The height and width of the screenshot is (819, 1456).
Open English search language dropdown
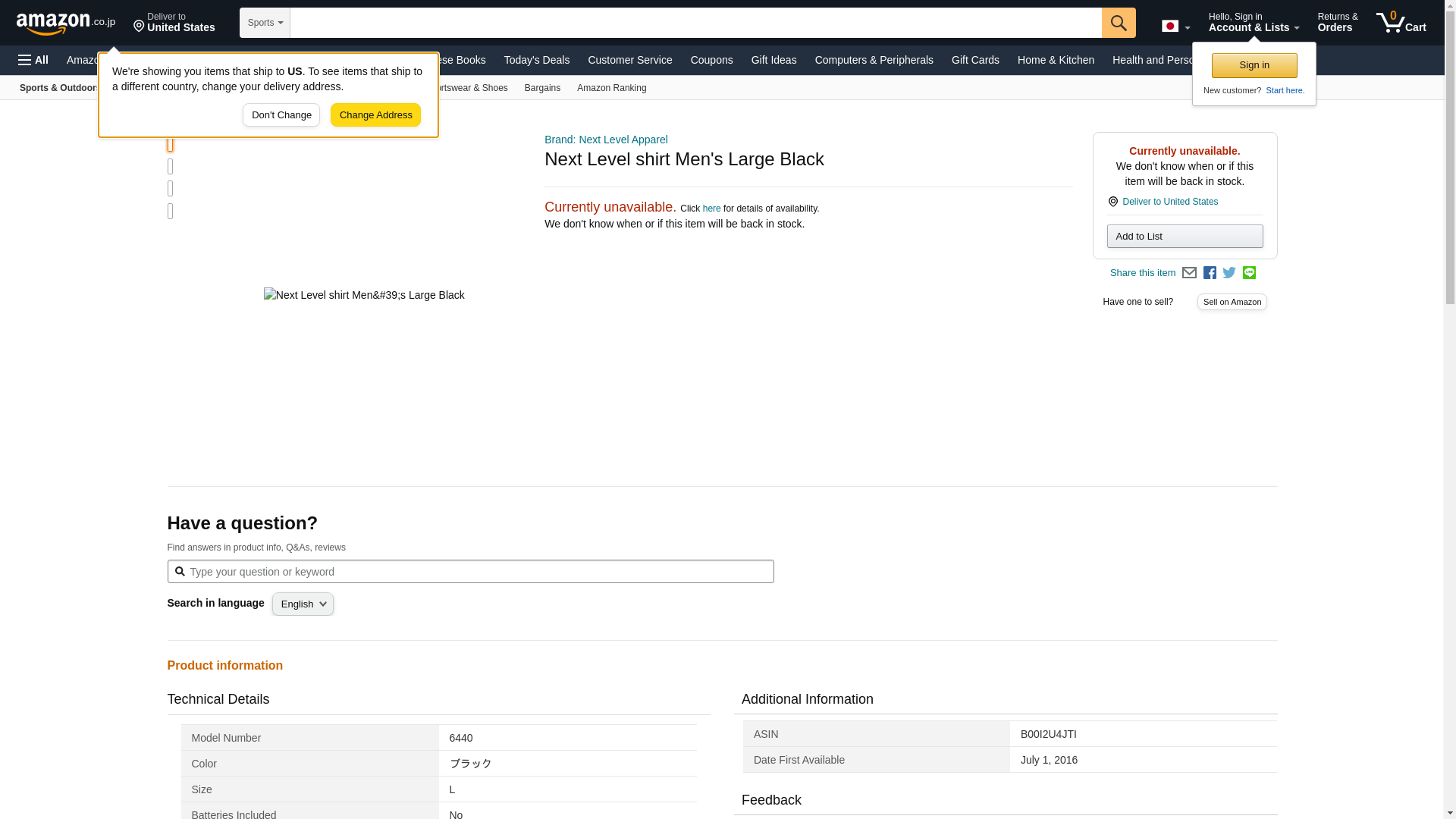point(303,604)
